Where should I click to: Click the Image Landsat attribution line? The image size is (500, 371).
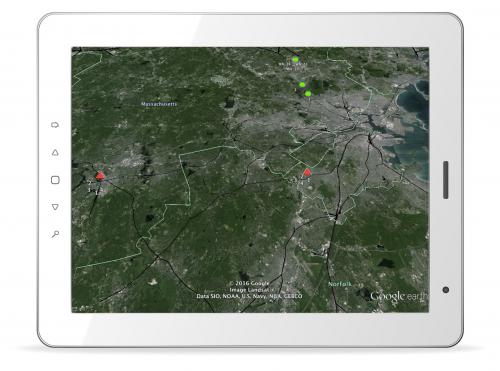[x=249, y=290]
